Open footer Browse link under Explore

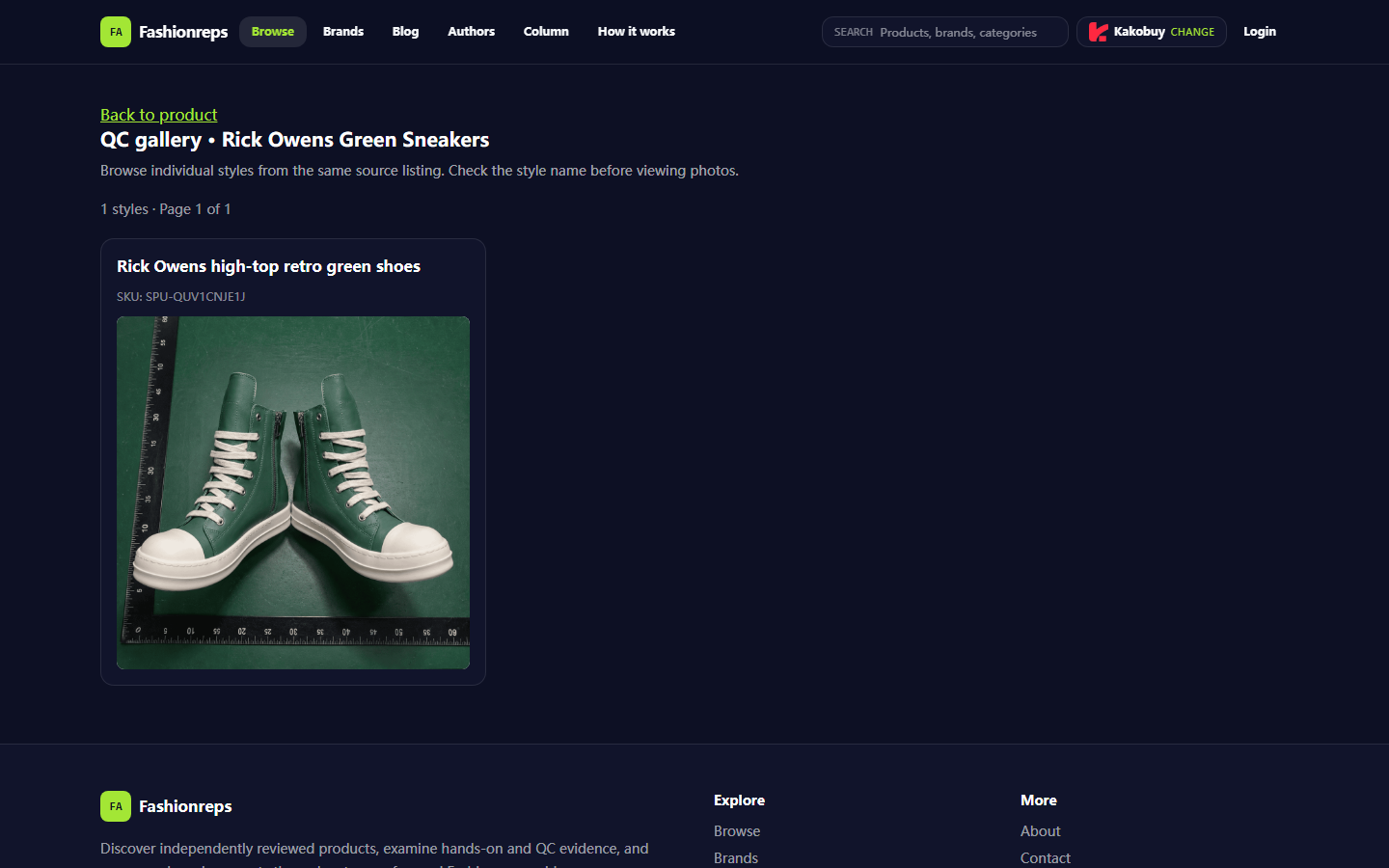pos(737,831)
